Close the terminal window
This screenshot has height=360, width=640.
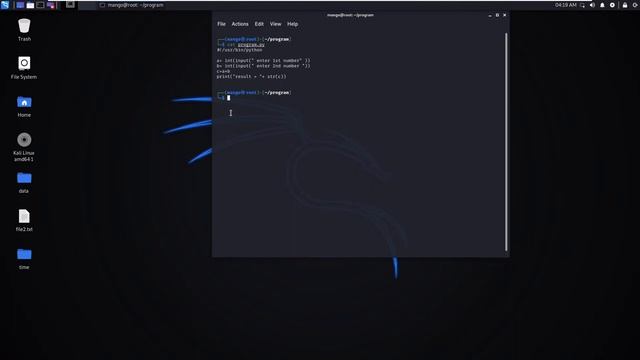point(504,15)
